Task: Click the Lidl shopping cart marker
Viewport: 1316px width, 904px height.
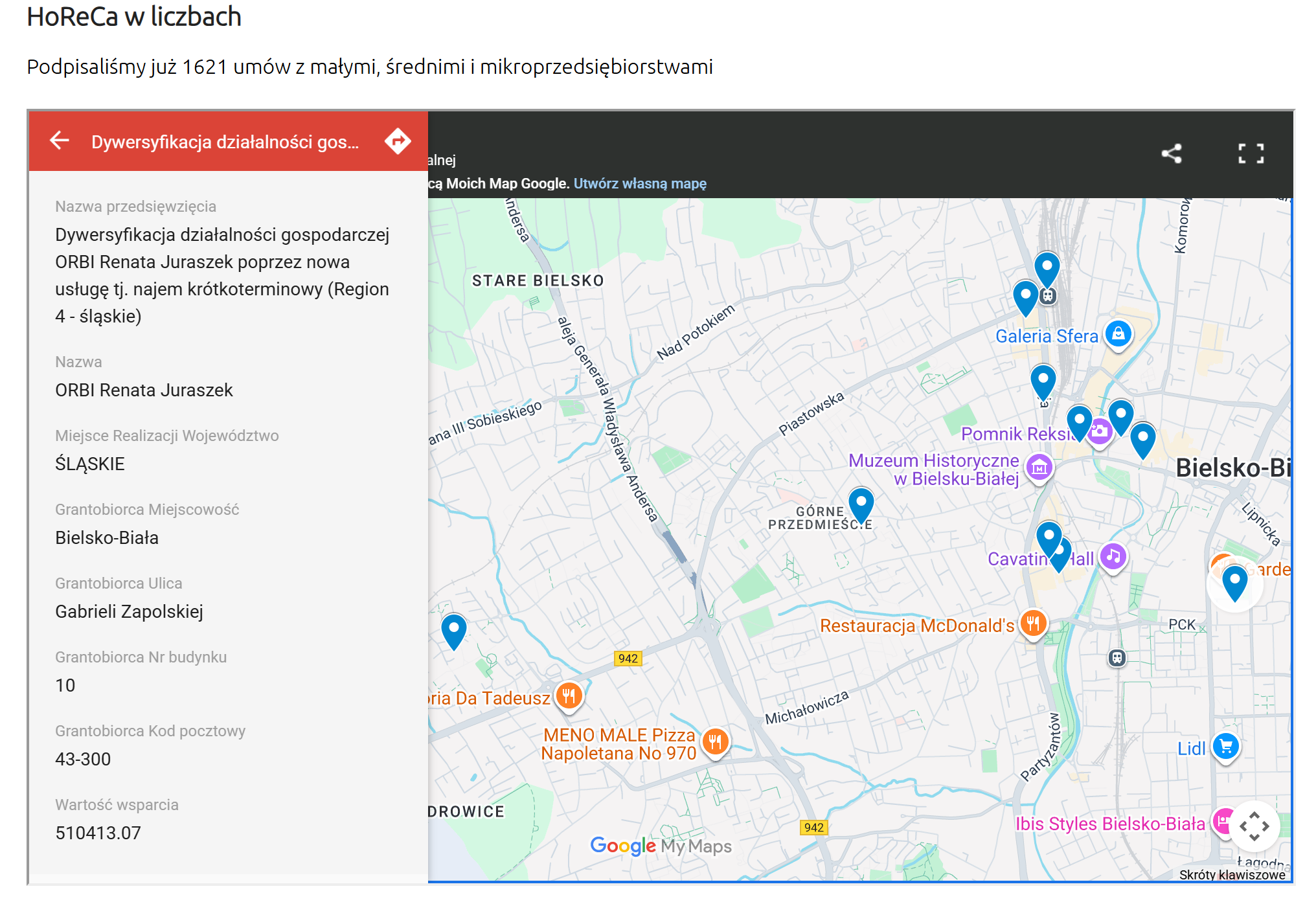Action: (1225, 746)
